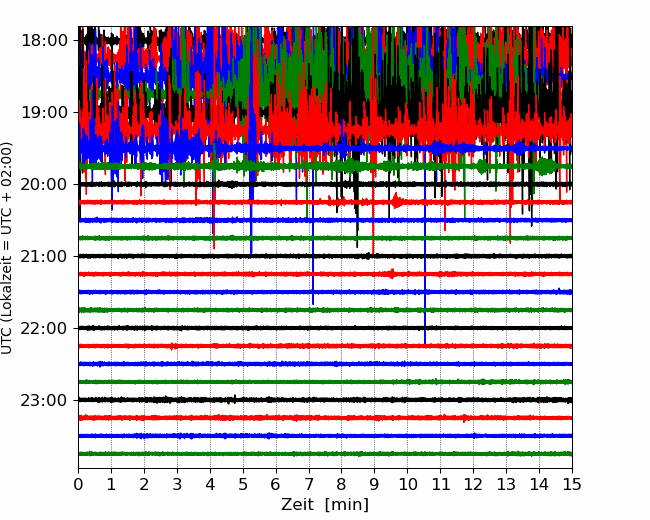This screenshot has height=520, width=650.
Task: Click the red trace just below 22:00
Action: [325, 346]
